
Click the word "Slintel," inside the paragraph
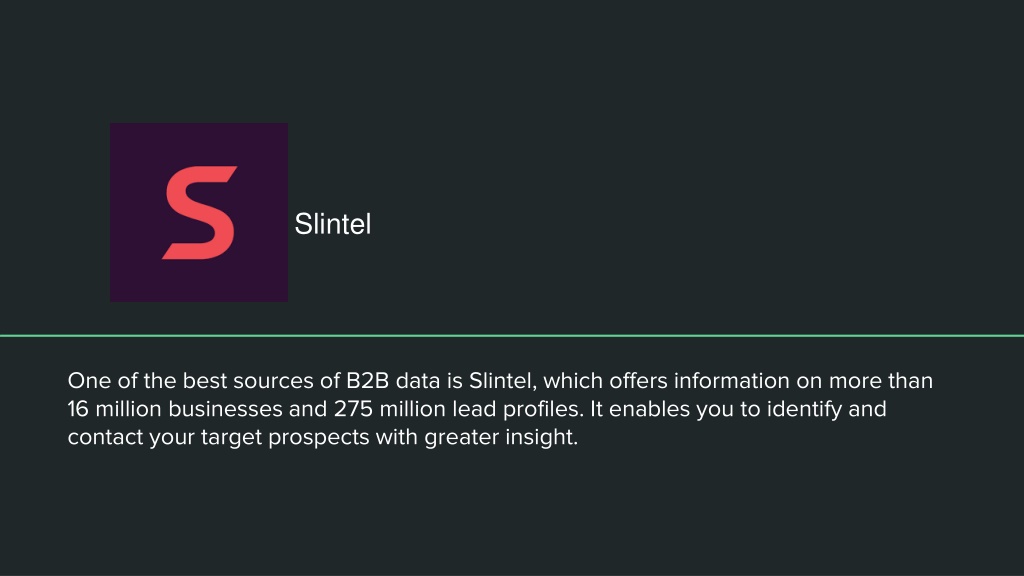point(503,380)
